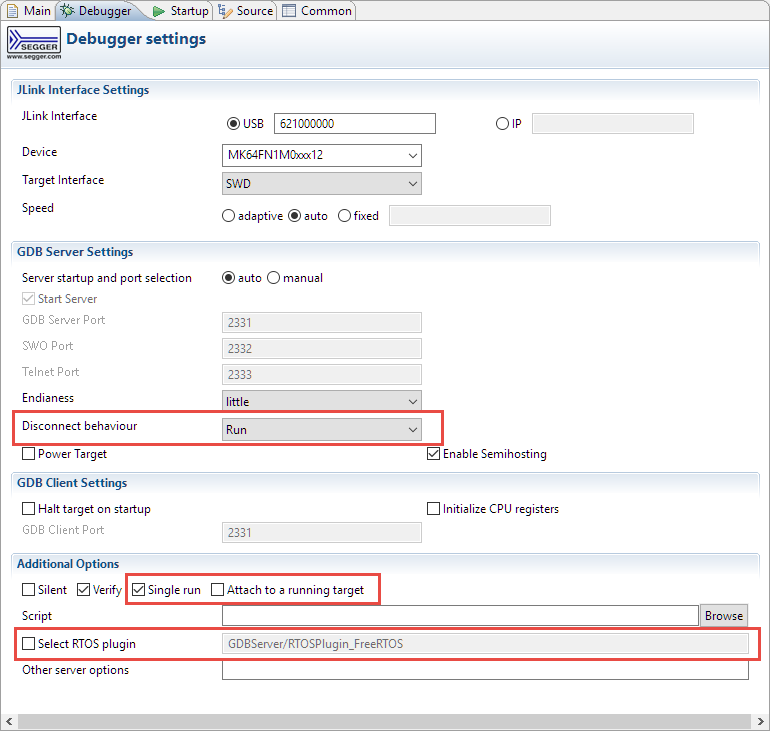770x731 pixels.
Task: Click the USB serial number field
Action: pos(354,124)
